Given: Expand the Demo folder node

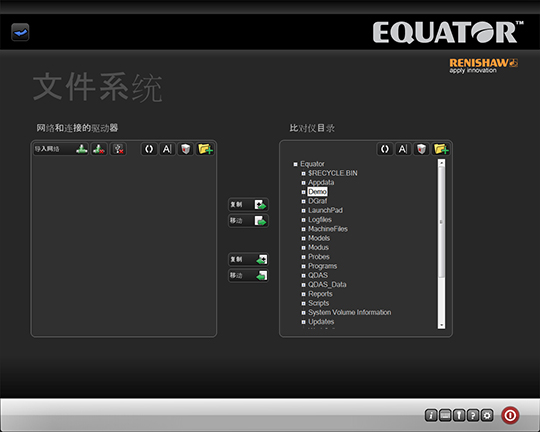Looking at the screenshot, I should point(303,192).
